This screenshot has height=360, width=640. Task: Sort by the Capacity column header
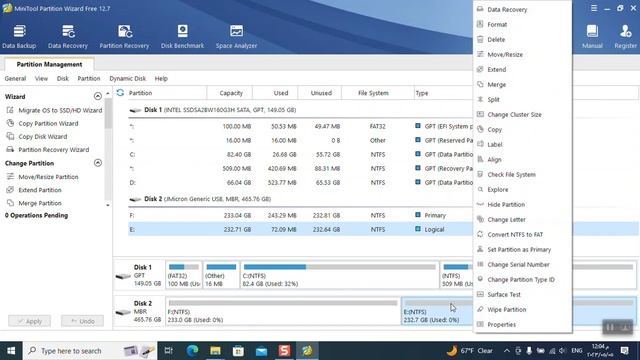point(231,93)
